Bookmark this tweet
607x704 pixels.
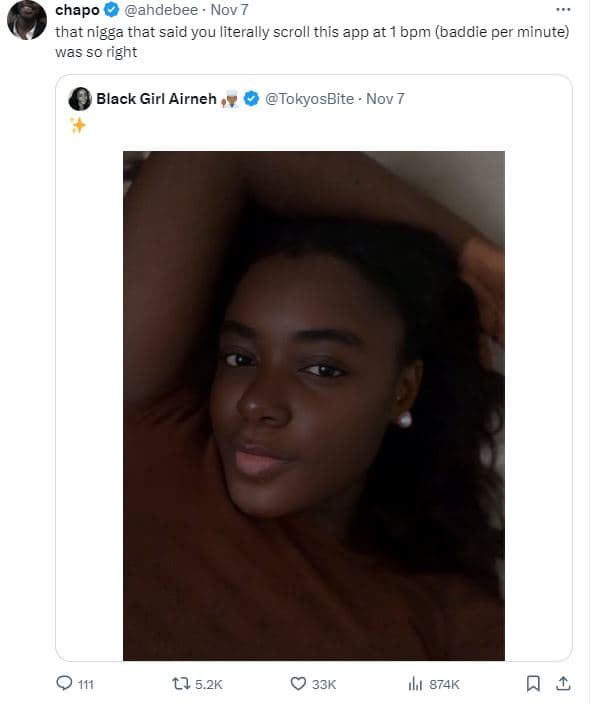(533, 684)
